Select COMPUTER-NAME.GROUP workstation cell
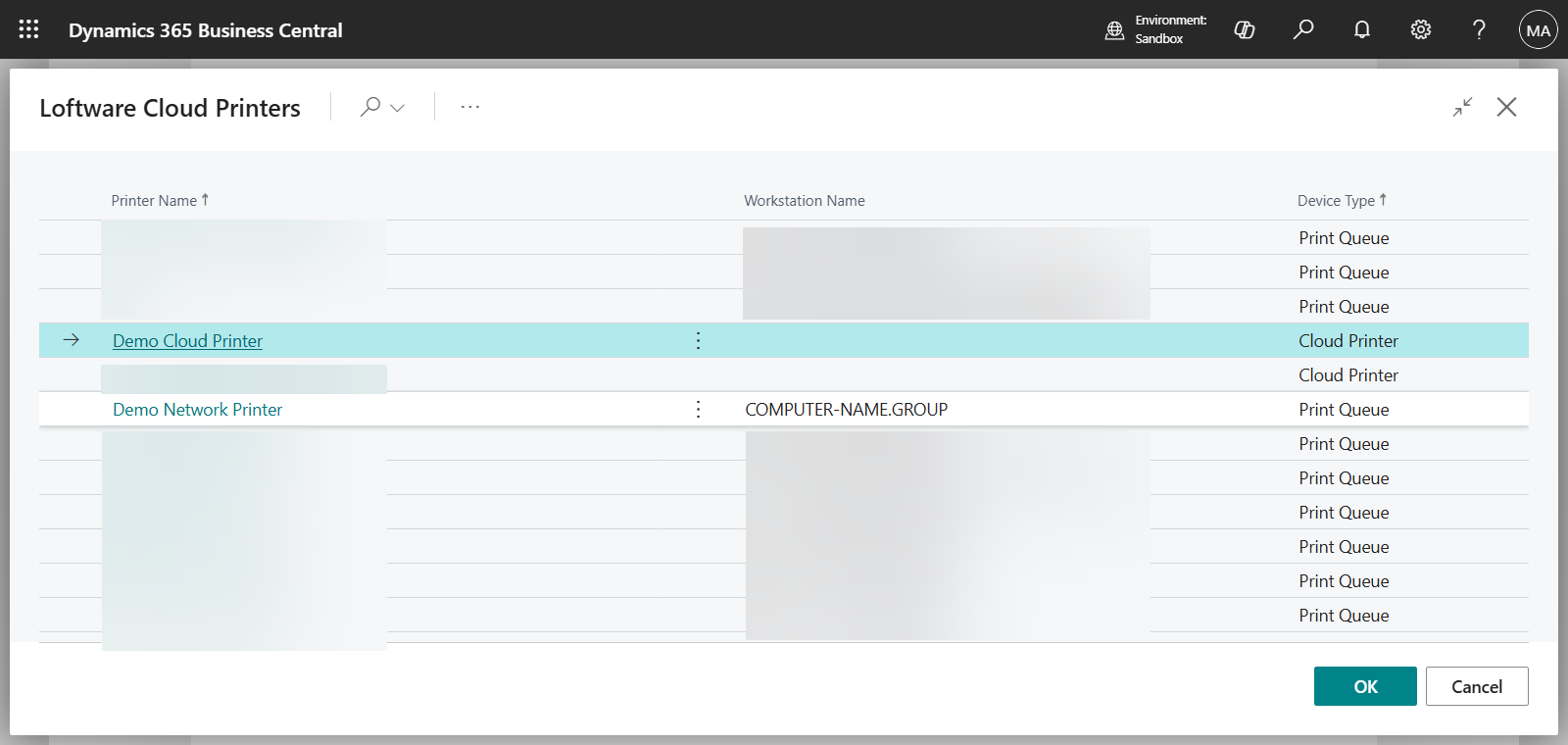 [846, 410]
